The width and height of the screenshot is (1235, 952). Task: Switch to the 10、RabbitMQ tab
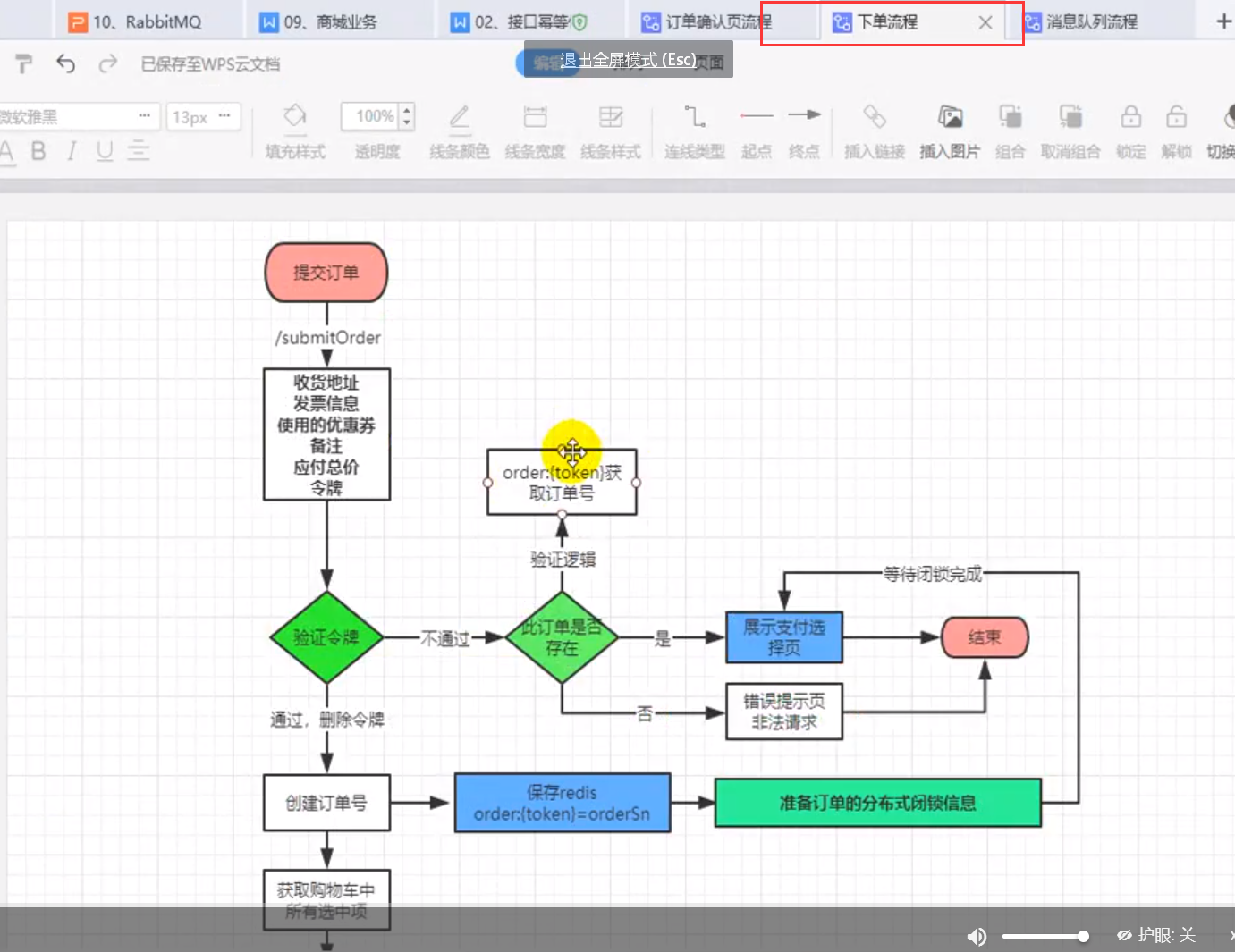[x=147, y=22]
